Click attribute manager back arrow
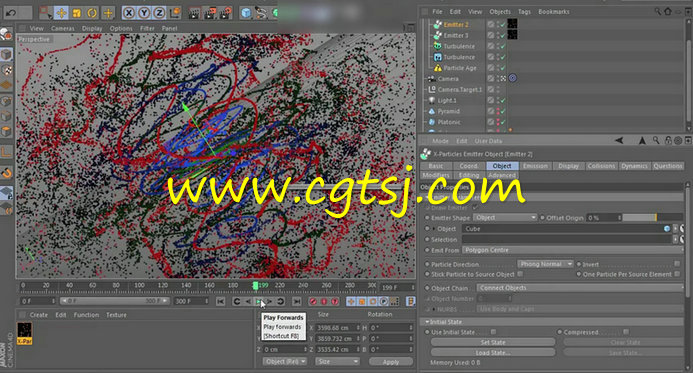 coord(619,141)
